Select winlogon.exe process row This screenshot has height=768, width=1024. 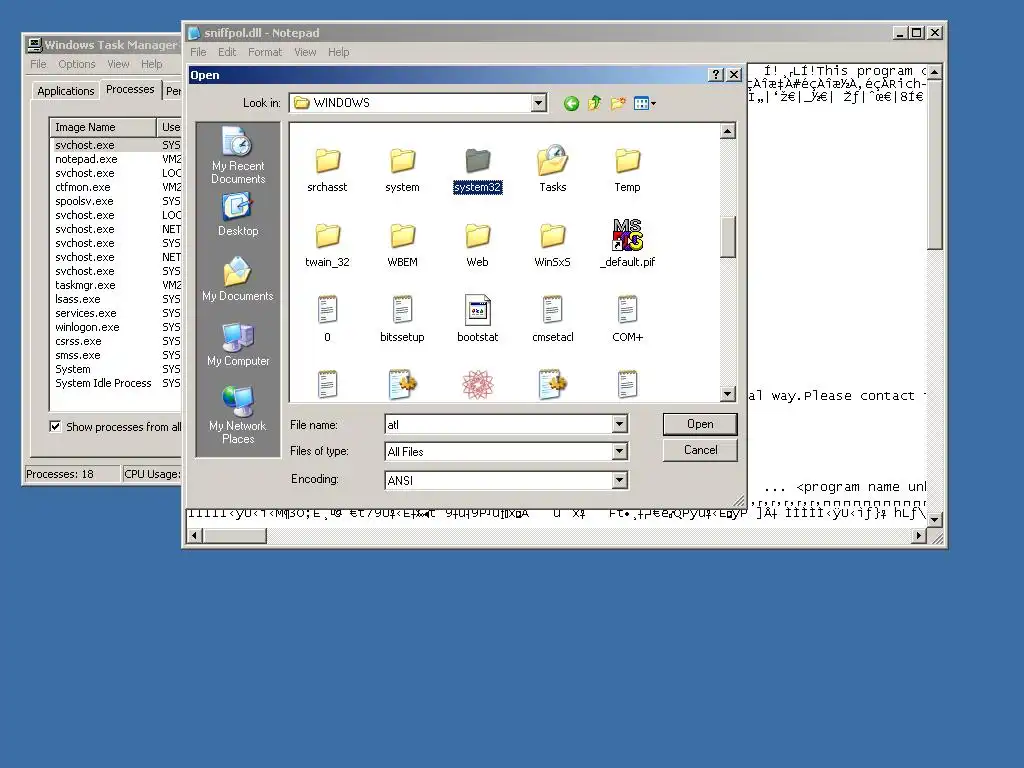click(x=87, y=327)
